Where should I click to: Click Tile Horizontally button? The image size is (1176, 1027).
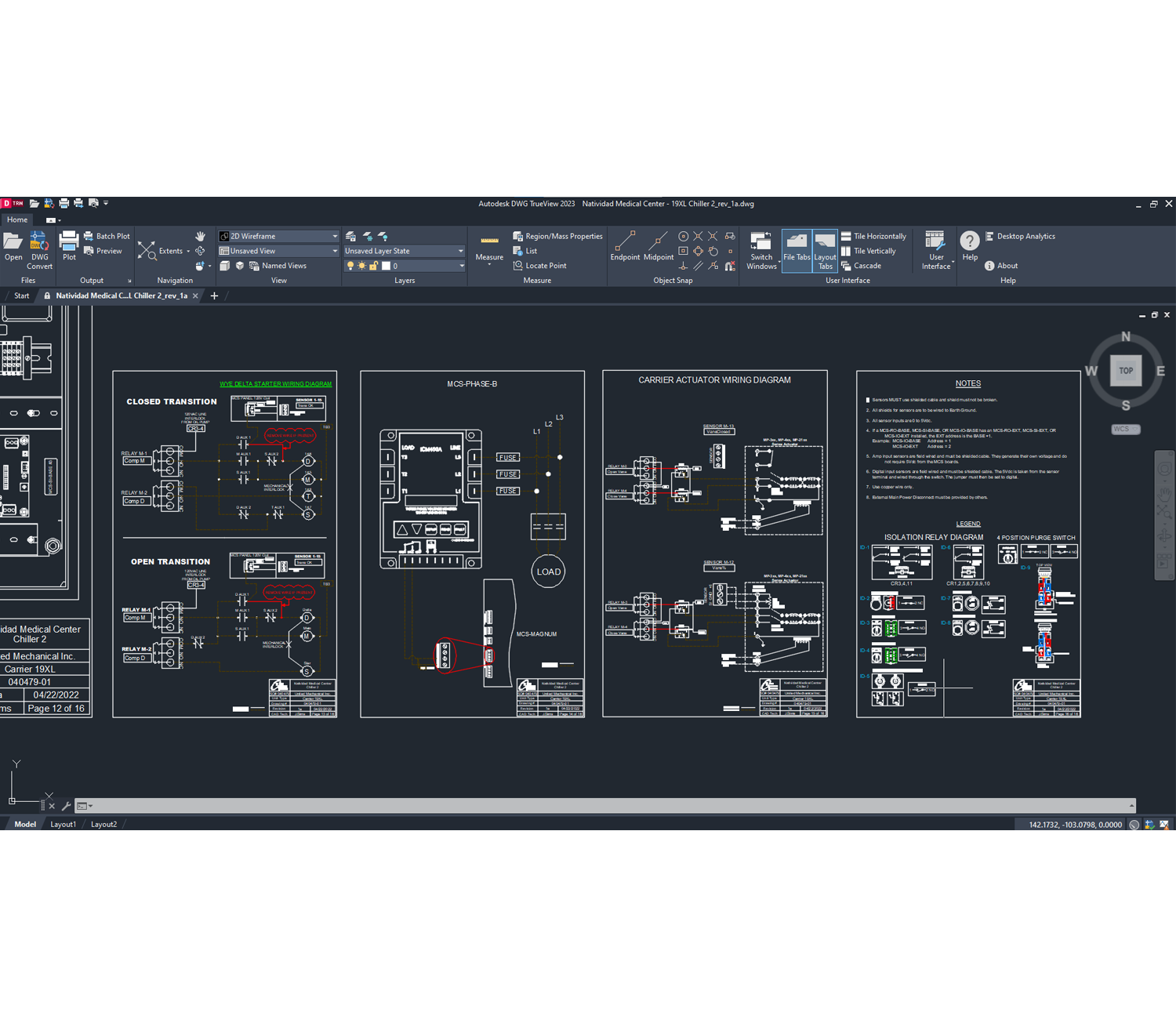873,236
